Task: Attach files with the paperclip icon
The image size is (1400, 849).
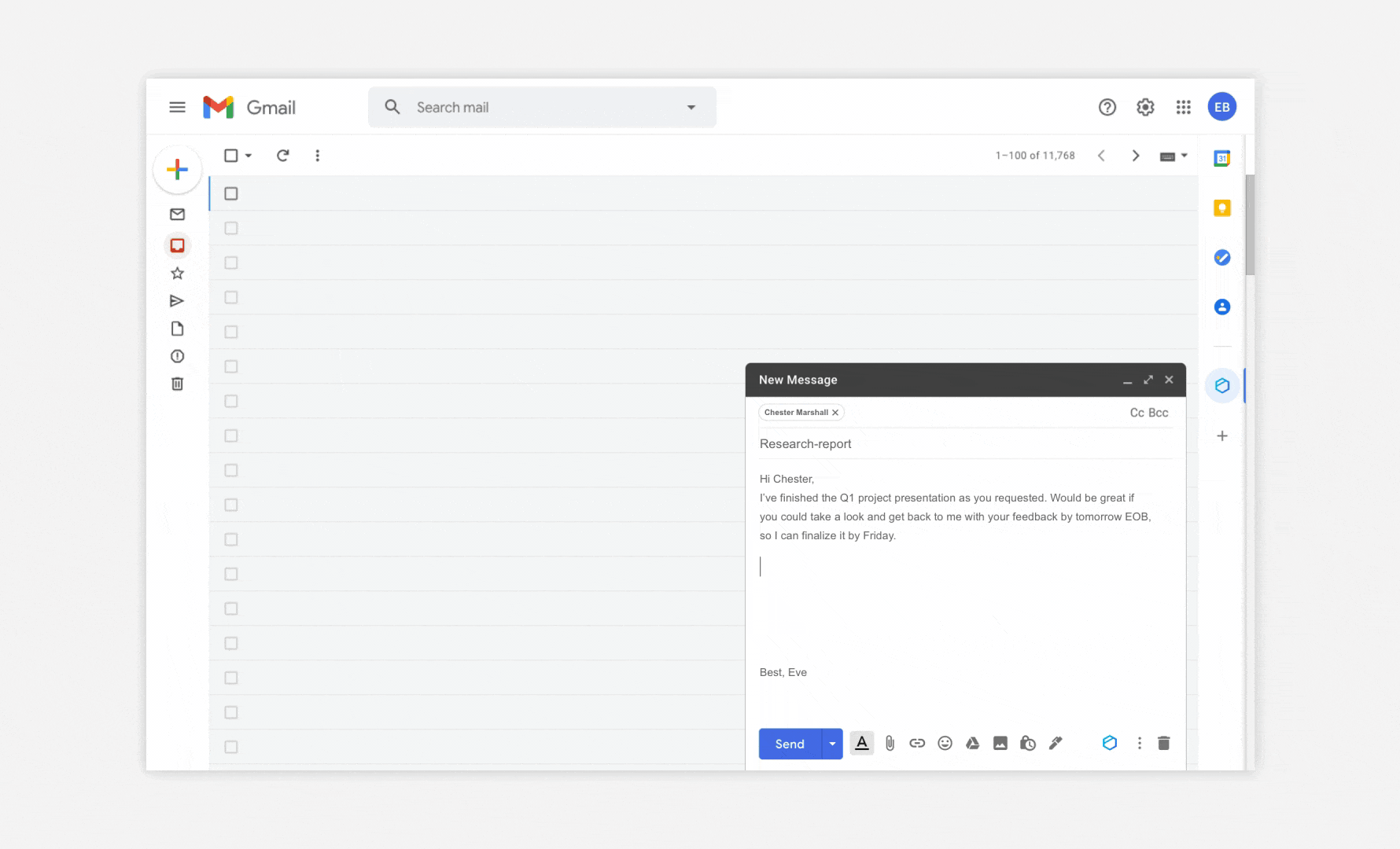Action: [x=890, y=743]
